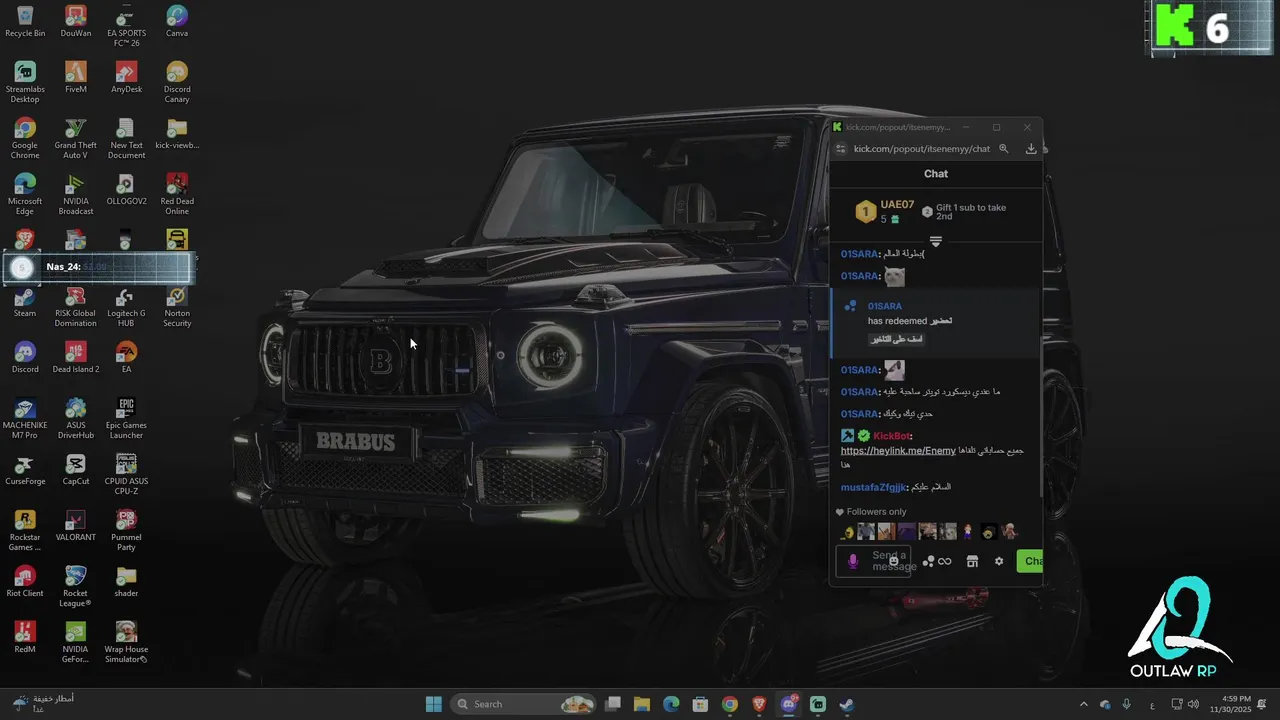Screen dimensions: 1280x720
Task: Launch FiveM from the desktop
Action: pos(75,77)
